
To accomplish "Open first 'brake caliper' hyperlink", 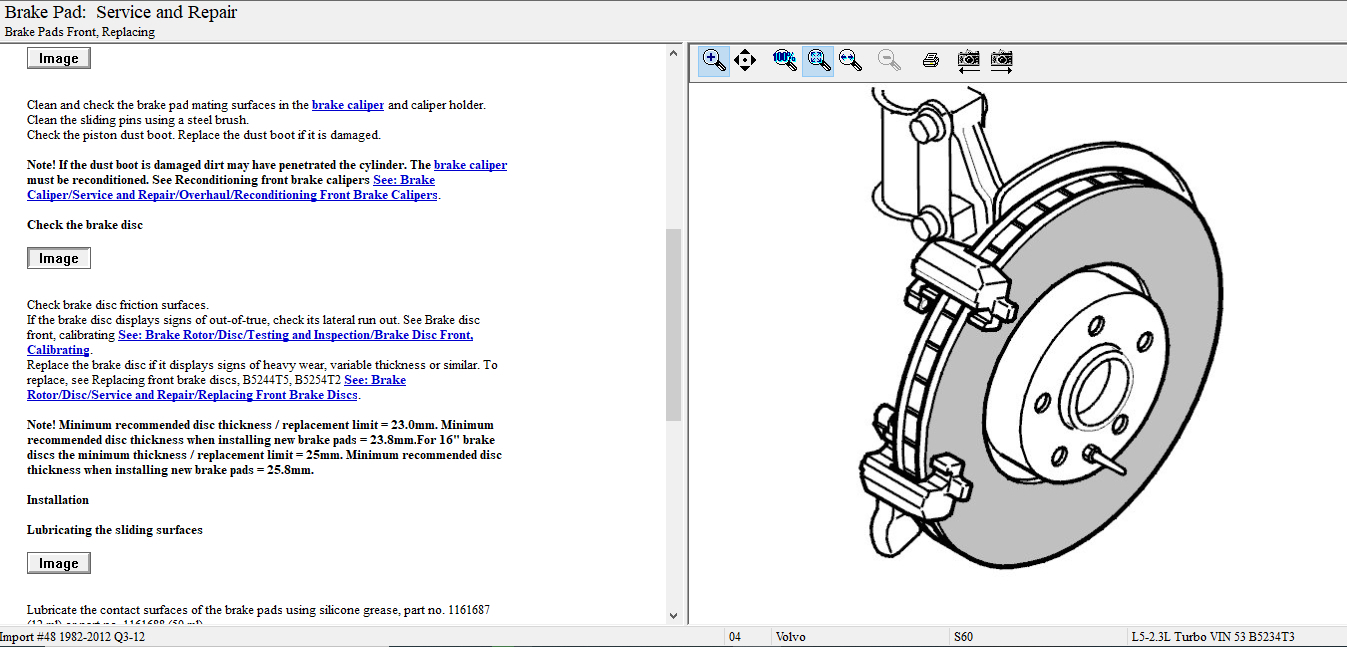I will [348, 105].
